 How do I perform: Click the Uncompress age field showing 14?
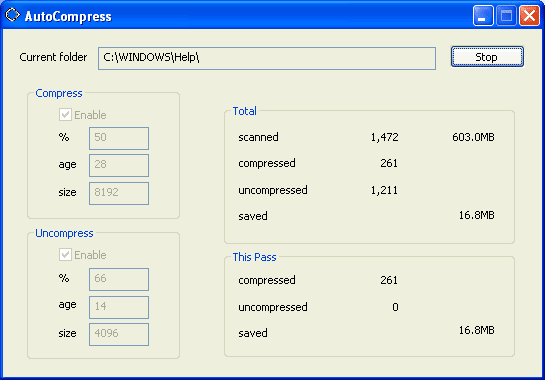pos(119,307)
